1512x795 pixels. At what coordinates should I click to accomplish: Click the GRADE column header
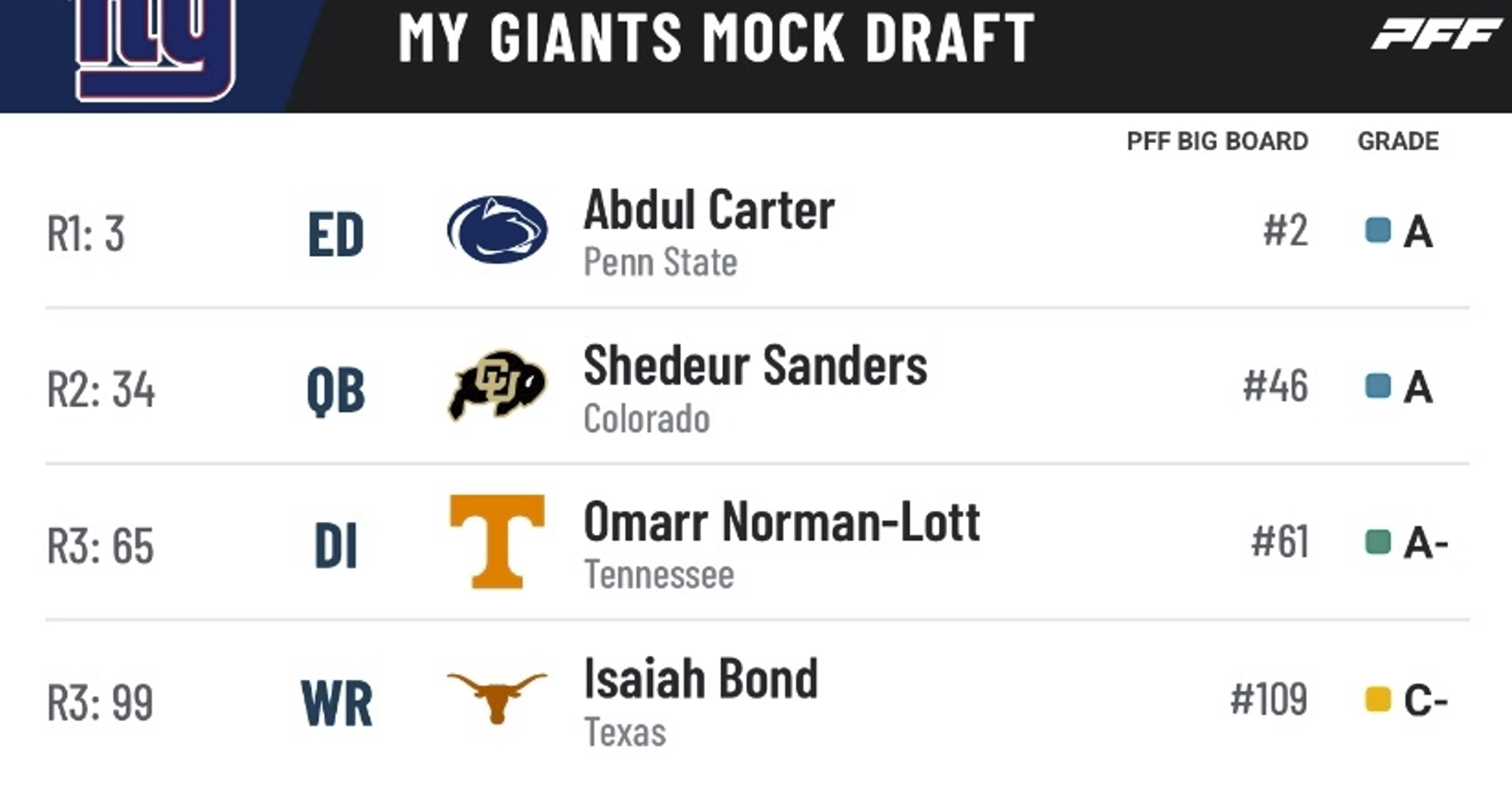(1398, 142)
